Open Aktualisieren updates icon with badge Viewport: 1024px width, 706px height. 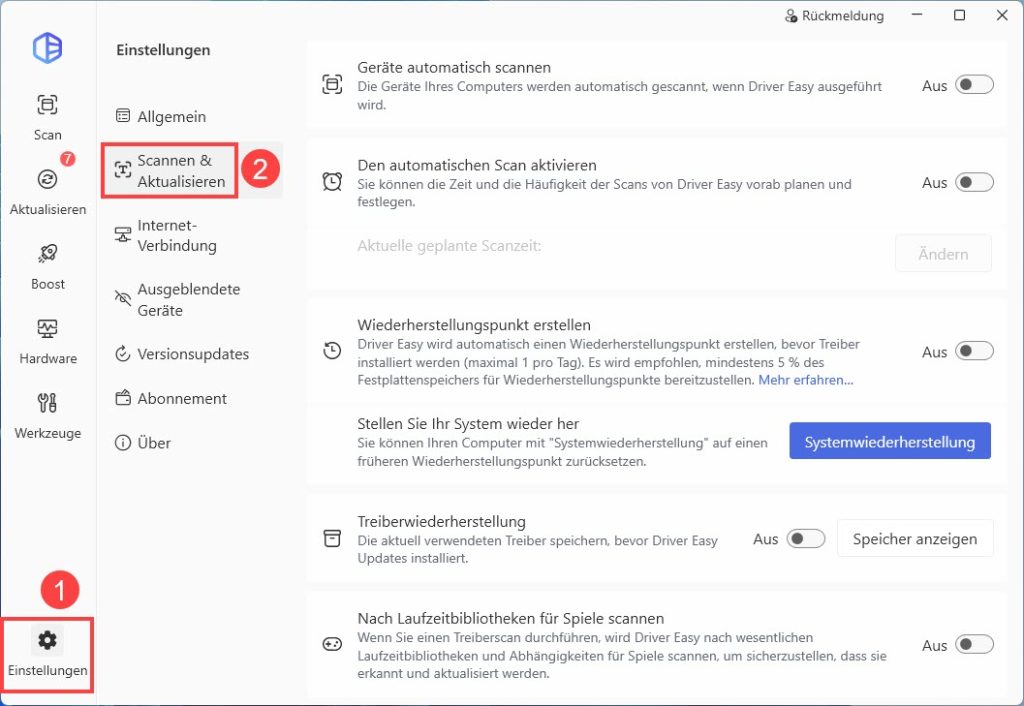[47, 179]
